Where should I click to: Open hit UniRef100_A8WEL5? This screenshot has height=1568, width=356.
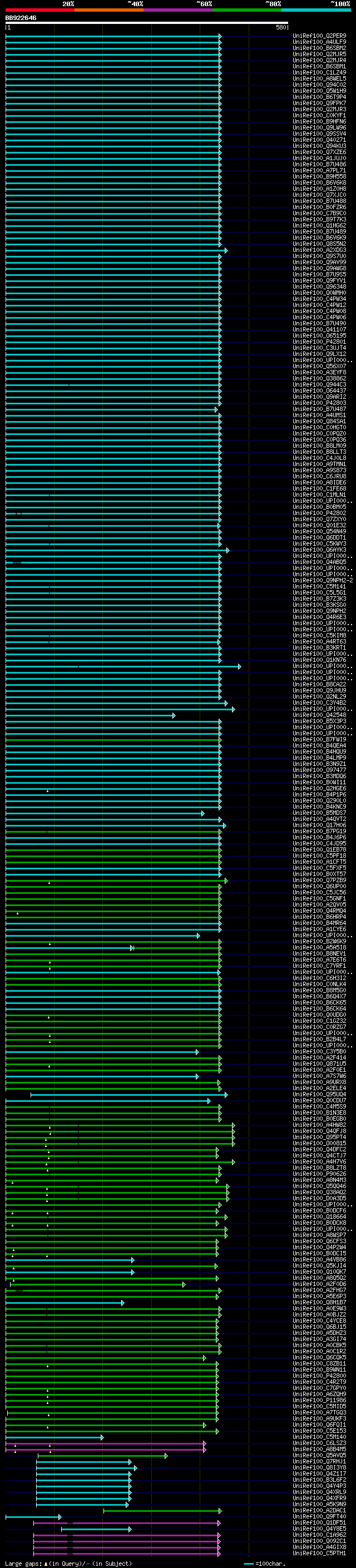319,78
